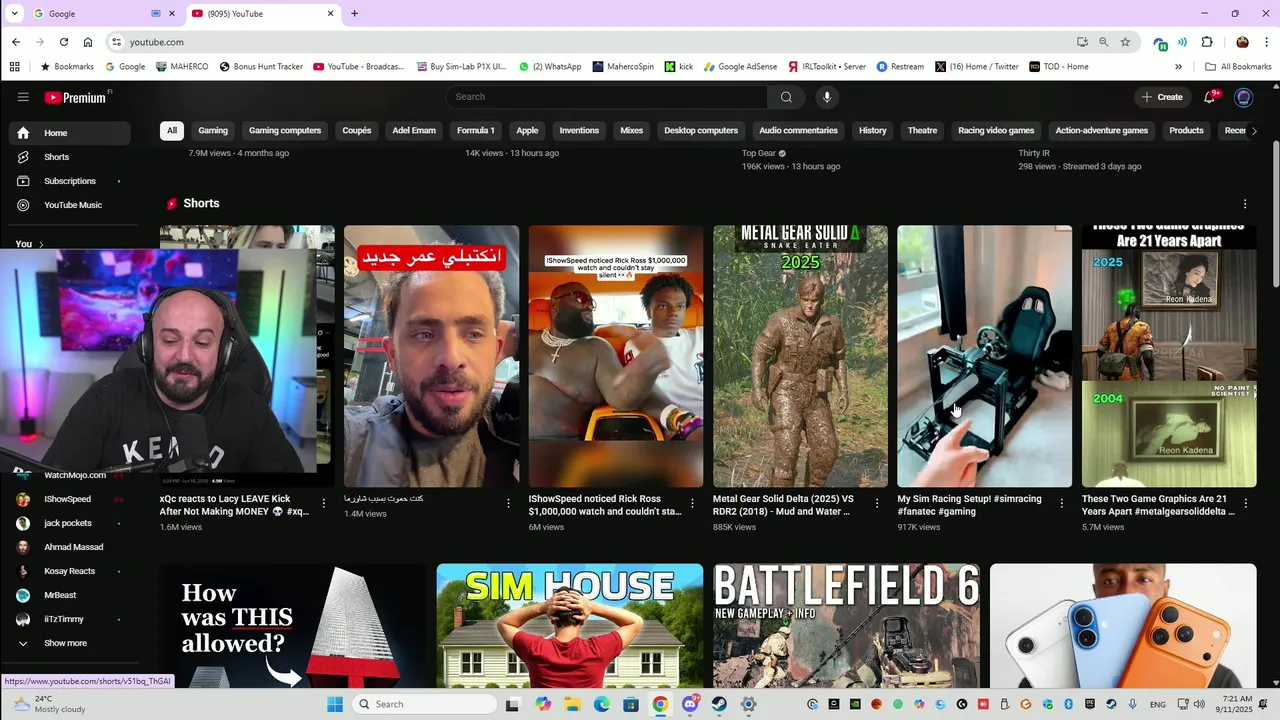Image resolution: width=1280 pixels, height=720 pixels.
Task: Click the Create button
Action: click(x=1162, y=97)
